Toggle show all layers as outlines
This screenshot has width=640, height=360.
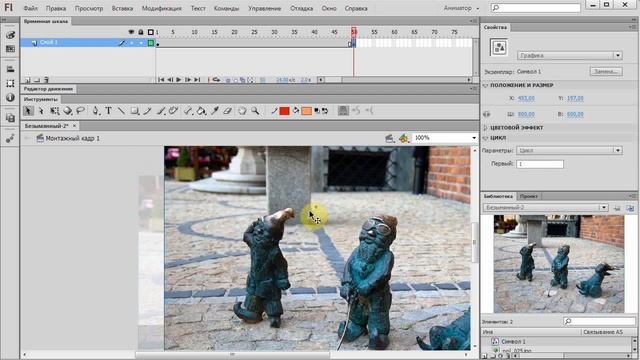click(x=151, y=32)
